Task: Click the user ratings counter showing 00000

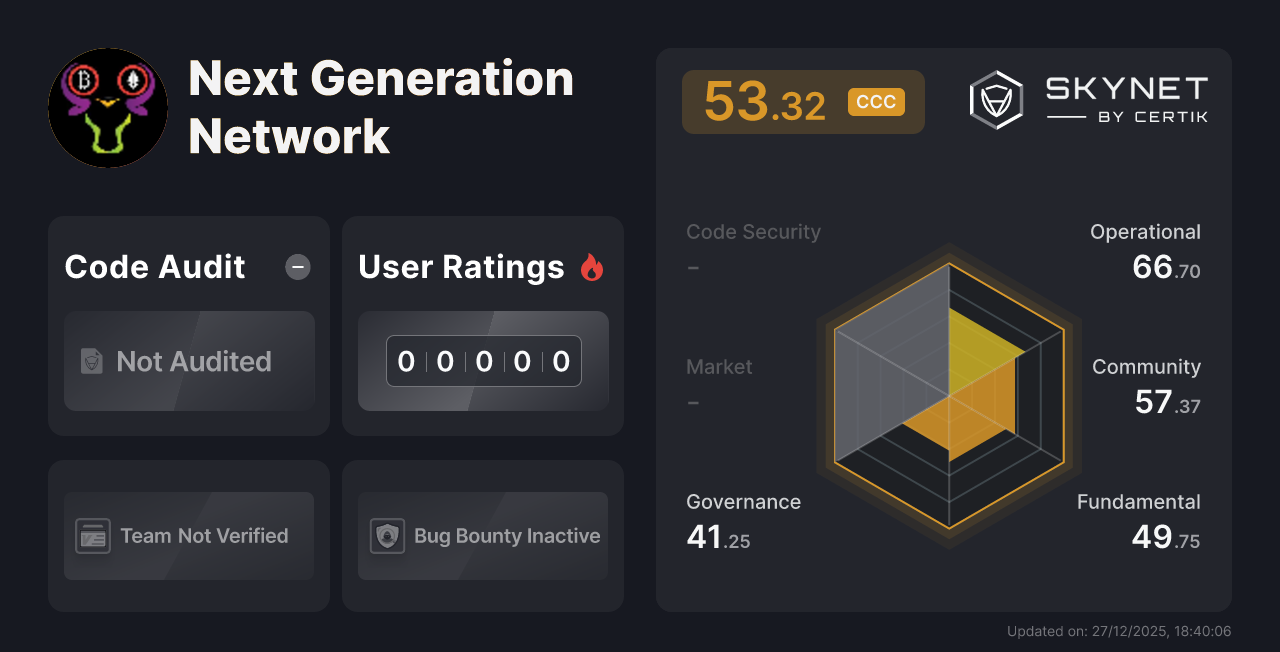Action: tap(483, 361)
